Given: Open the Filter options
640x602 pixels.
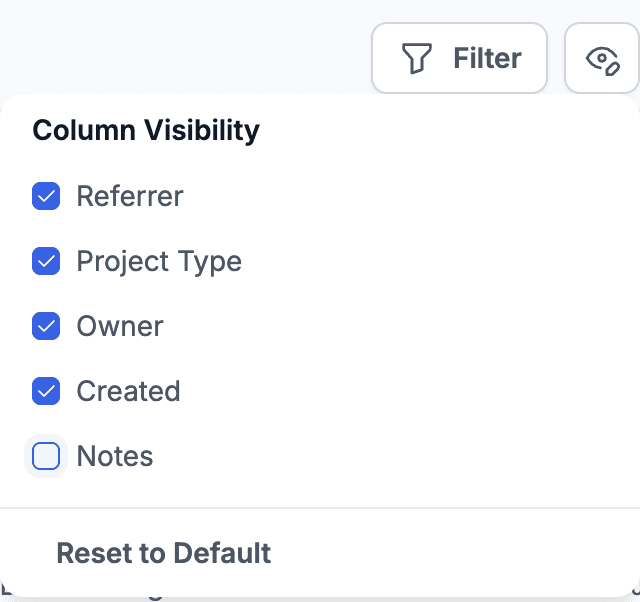Looking at the screenshot, I should pyautogui.click(x=460, y=58).
